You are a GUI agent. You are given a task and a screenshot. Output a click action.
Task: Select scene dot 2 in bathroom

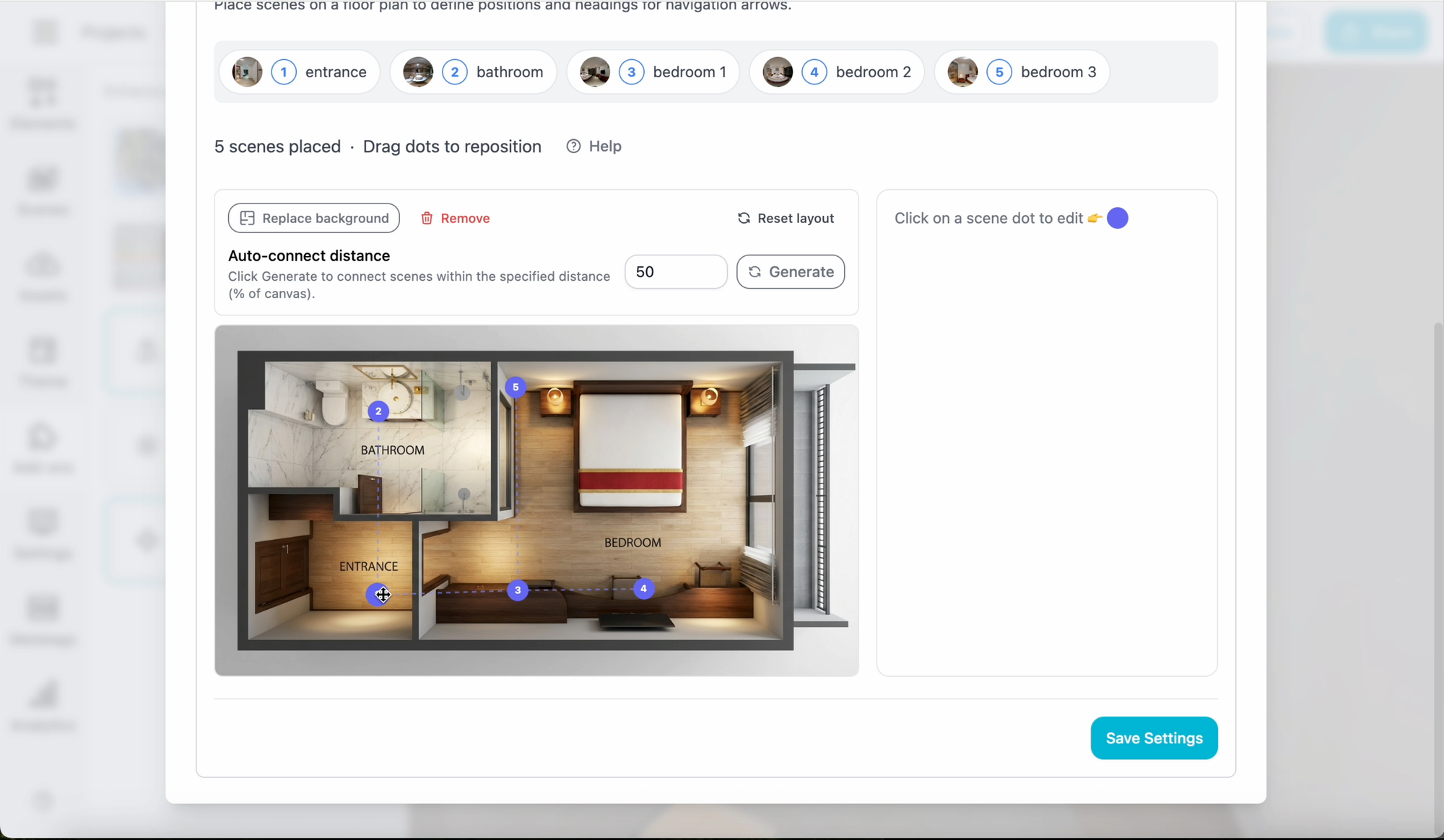pos(378,411)
